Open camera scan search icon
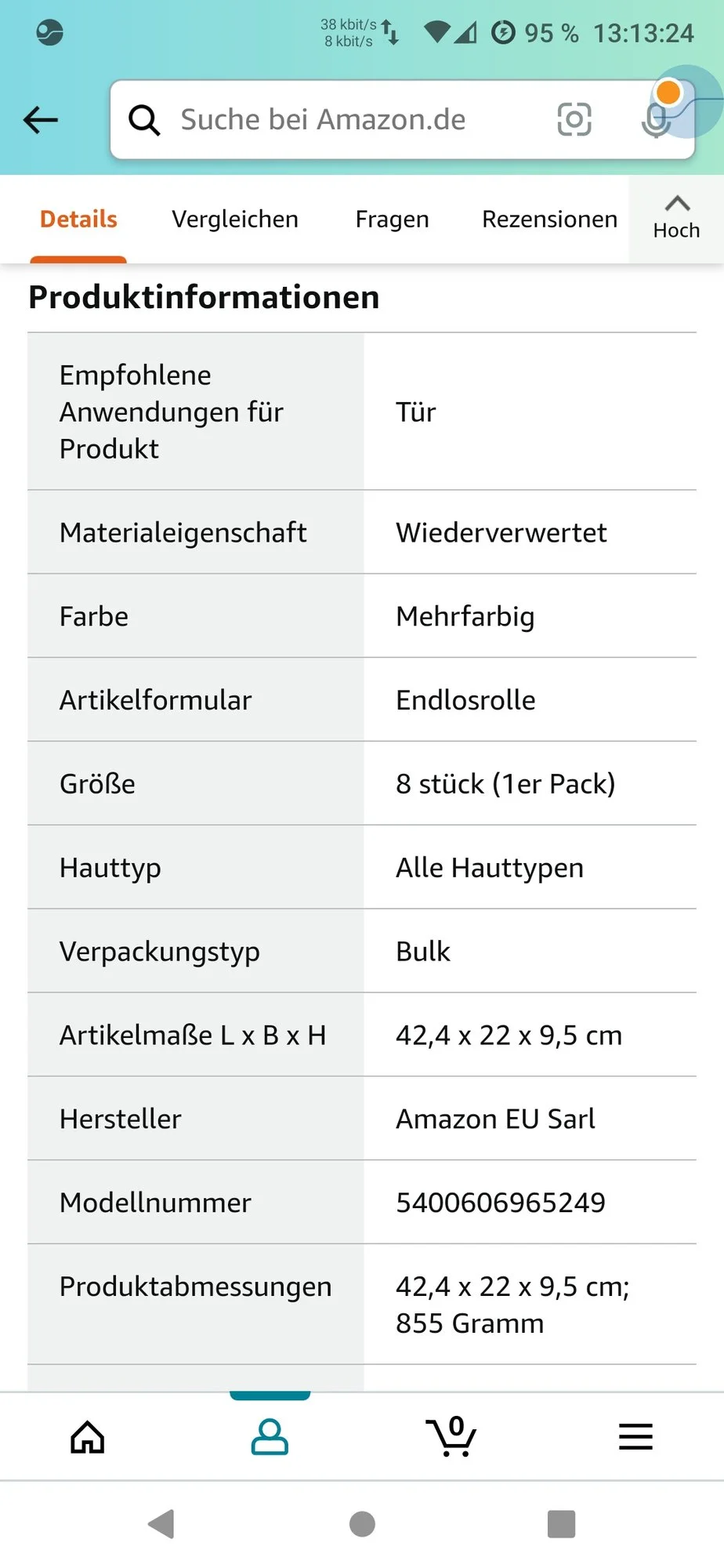The height and width of the screenshot is (1568, 724). click(574, 119)
